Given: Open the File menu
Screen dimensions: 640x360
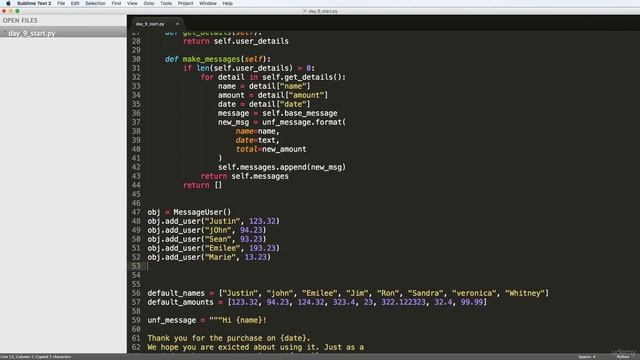Looking at the screenshot, I should 61,3.
